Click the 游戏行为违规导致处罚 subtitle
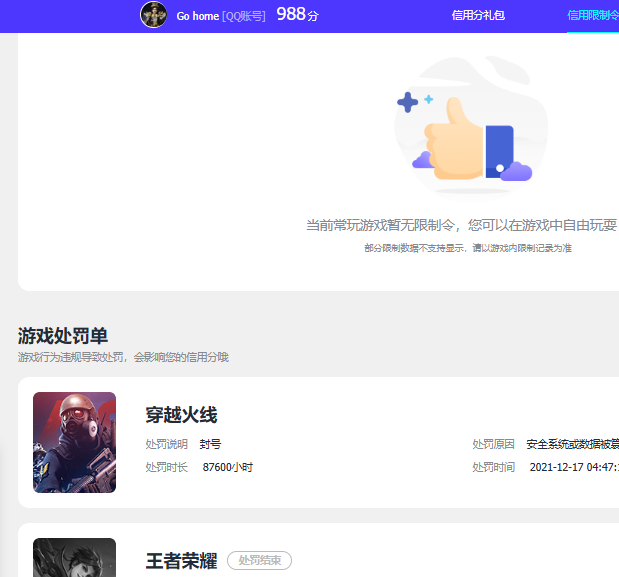Viewport: 619px width, 577px height. pos(123,357)
